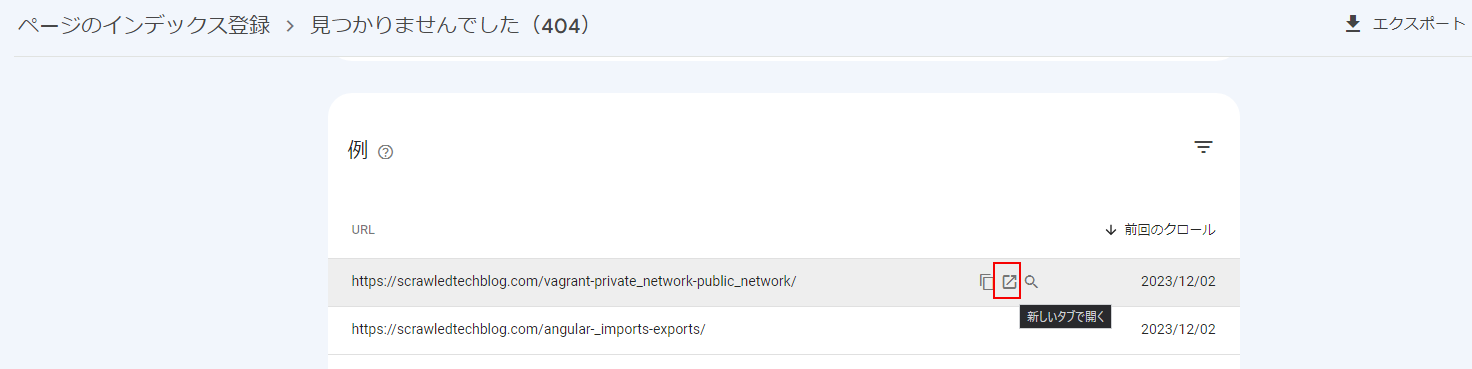Viewport: 1472px width, 369px height.
Task: Click the empty row below angular URL
Action: [784, 362]
